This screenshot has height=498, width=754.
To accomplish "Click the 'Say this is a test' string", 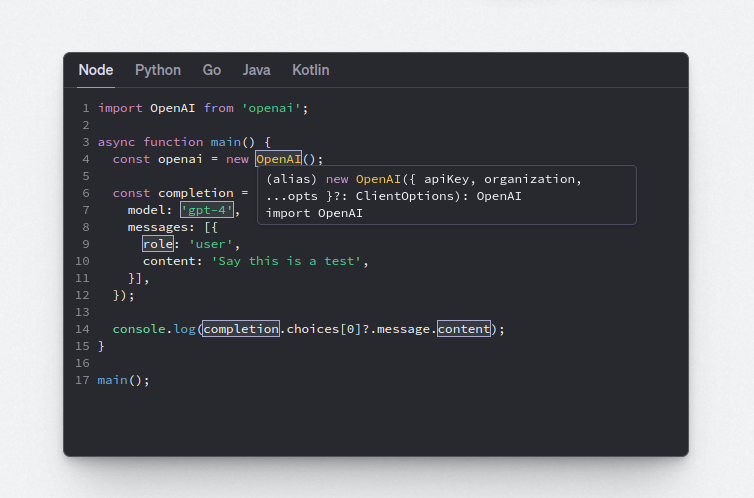I will point(286,261).
